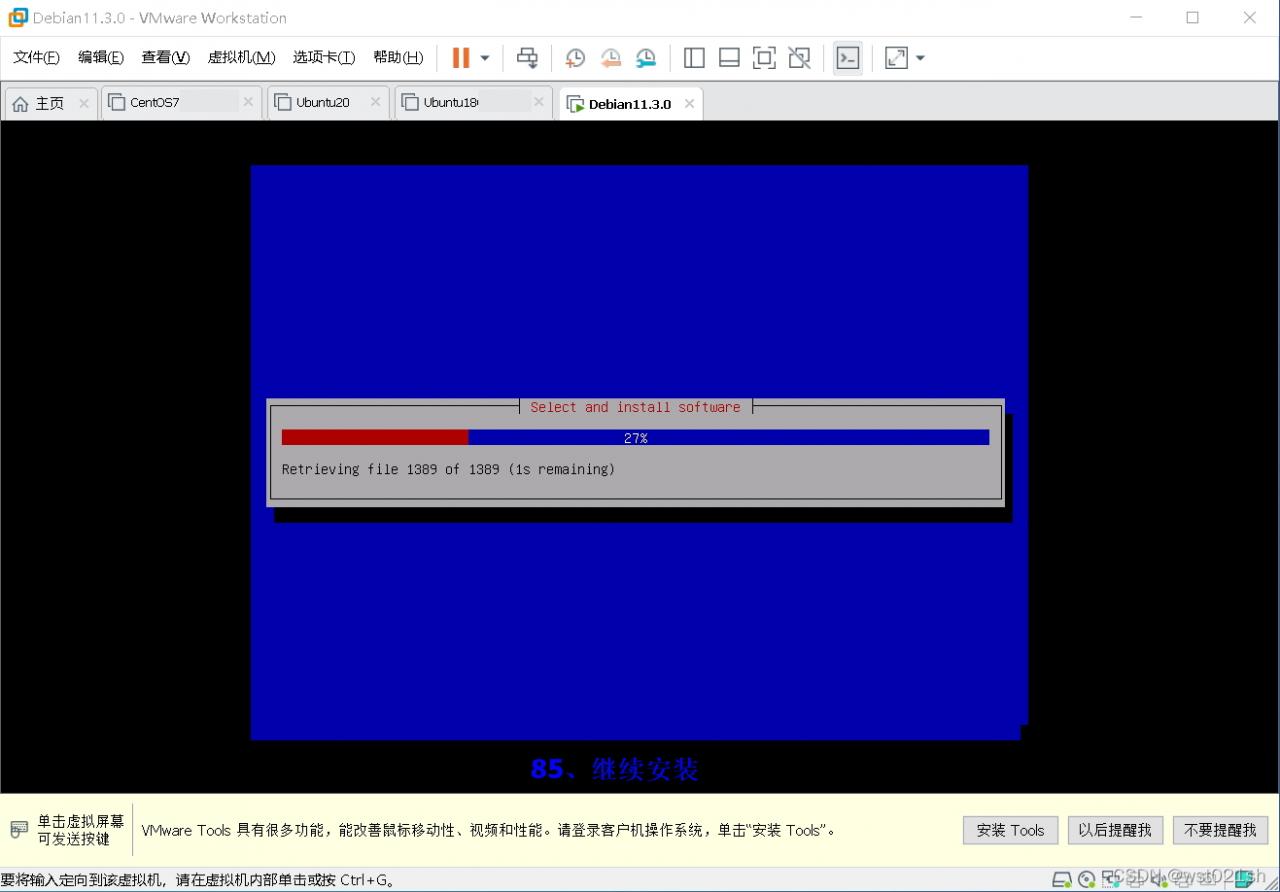Click the Ctrl+G input redirect status text
This screenshot has width=1280, height=892.
tap(198, 881)
